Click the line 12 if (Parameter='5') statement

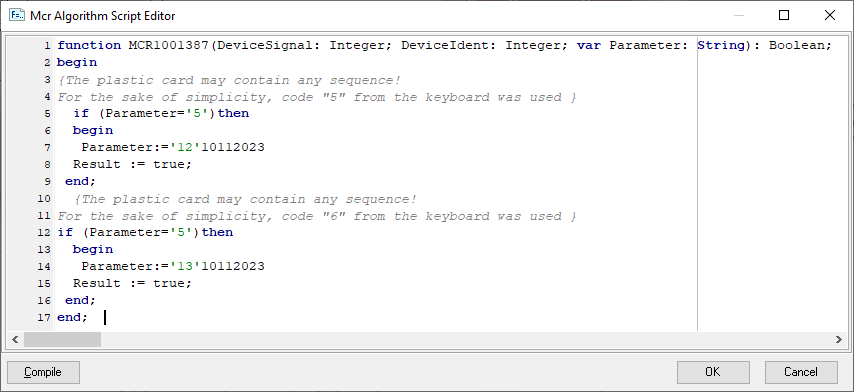click(145, 232)
